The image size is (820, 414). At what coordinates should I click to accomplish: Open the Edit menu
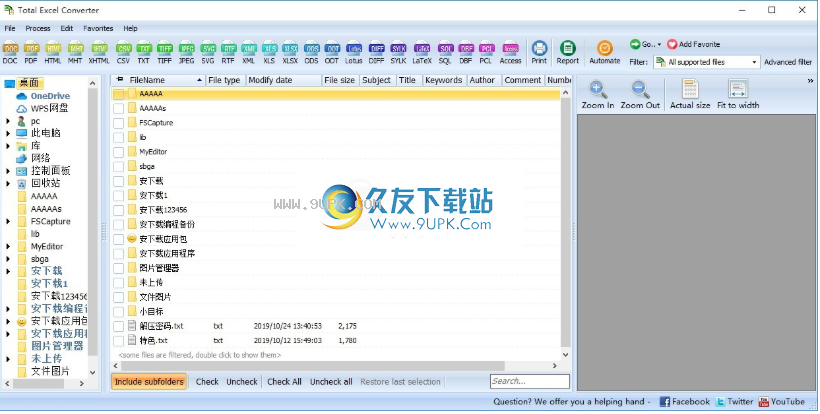coord(66,28)
